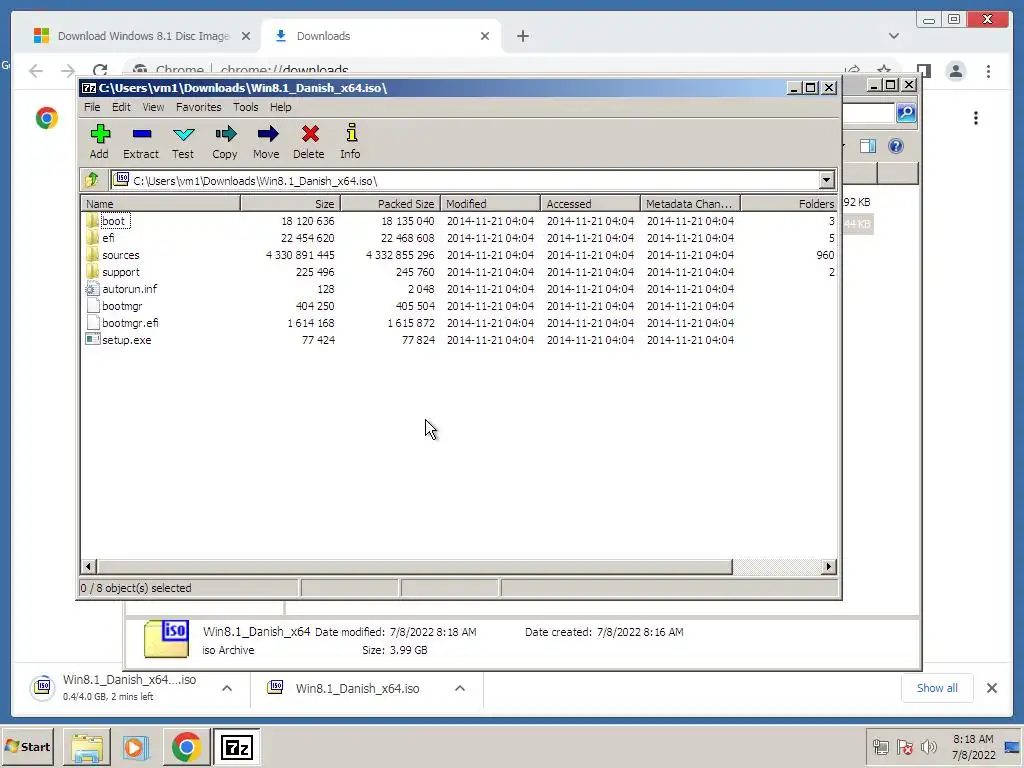Open the three-dot menu on the Downloads page
Image resolution: width=1024 pixels, height=768 pixels.
[x=976, y=118]
